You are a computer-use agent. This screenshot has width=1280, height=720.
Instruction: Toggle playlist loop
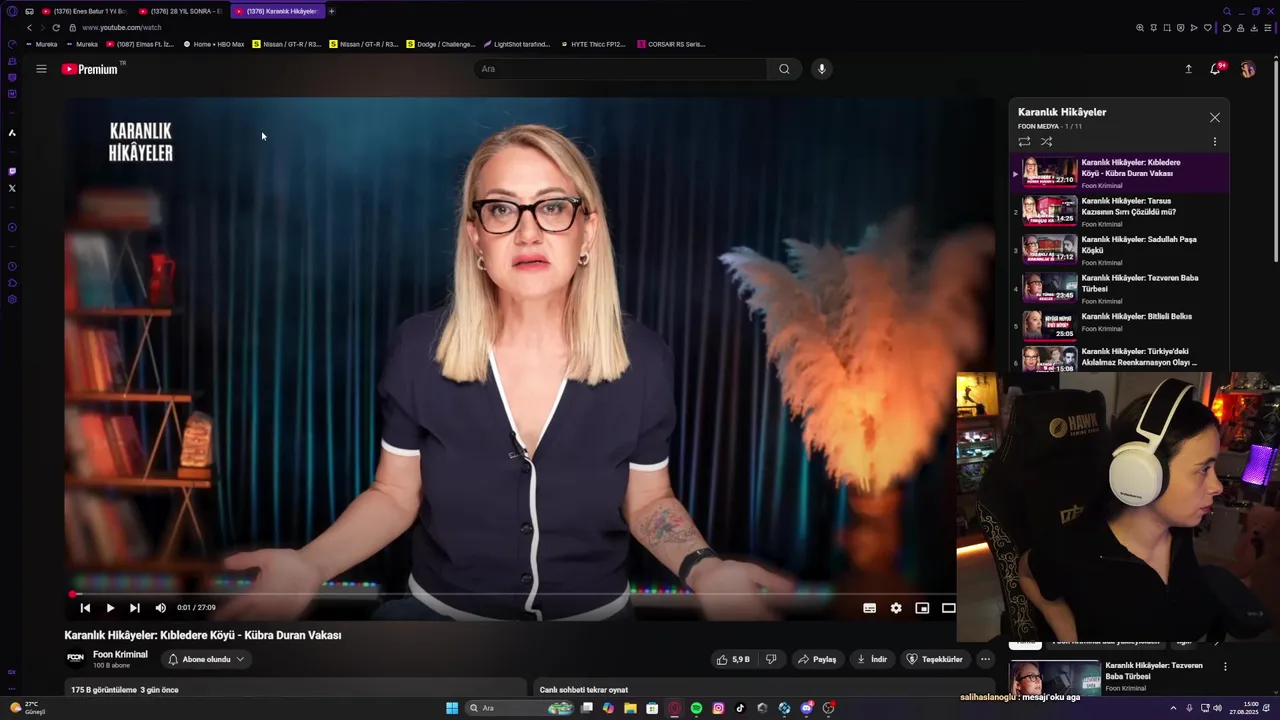coord(1024,142)
